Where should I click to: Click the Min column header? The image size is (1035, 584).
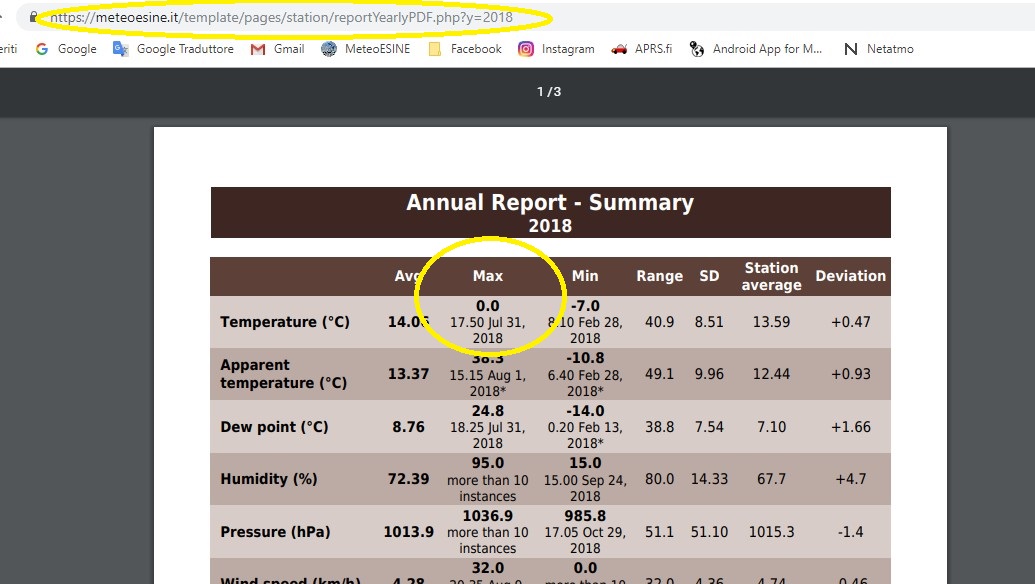pyautogui.click(x=585, y=276)
